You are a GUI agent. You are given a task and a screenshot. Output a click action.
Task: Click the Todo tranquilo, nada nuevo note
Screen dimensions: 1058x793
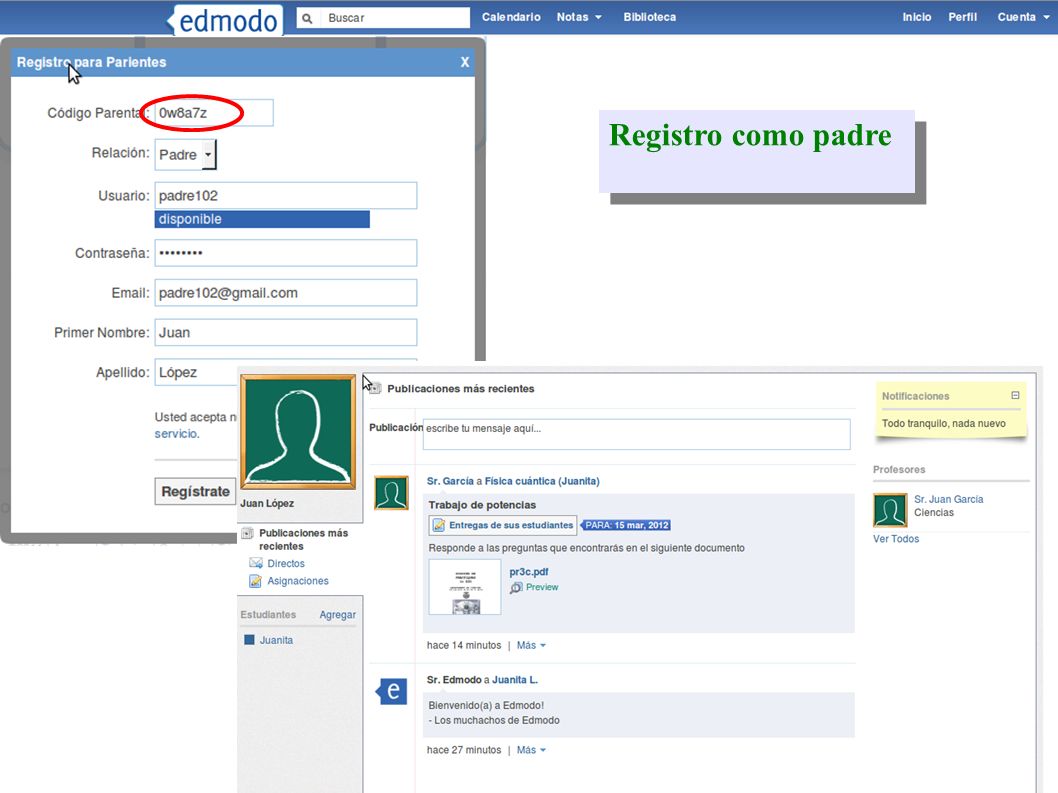[943, 423]
